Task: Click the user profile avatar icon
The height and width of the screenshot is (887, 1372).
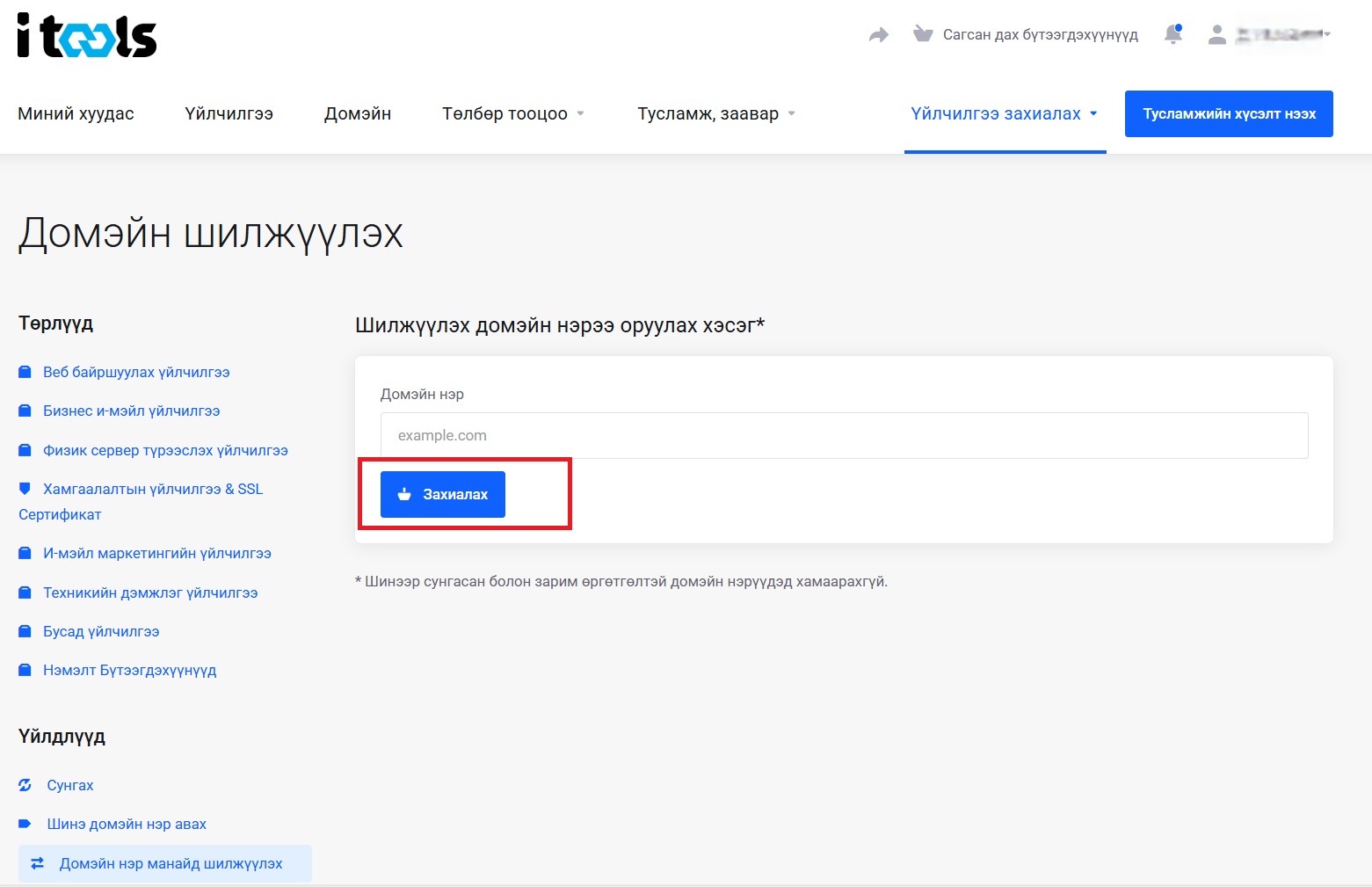Action: pos(1217,34)
